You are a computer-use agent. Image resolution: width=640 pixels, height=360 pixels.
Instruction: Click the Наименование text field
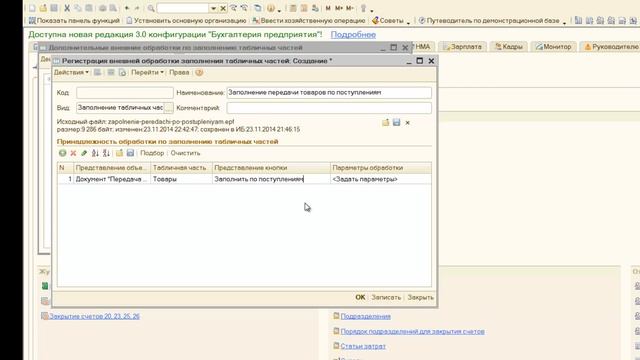click(x=329, y=93)
